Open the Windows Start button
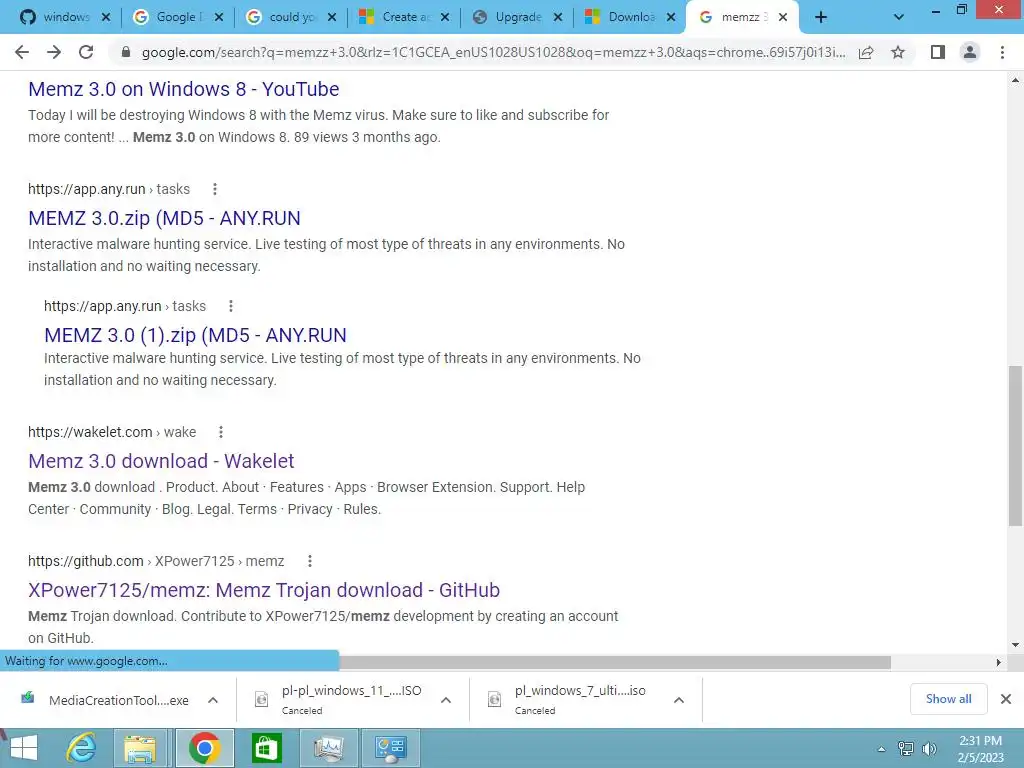Screen dimensions: 1024x768 point(24,748)
